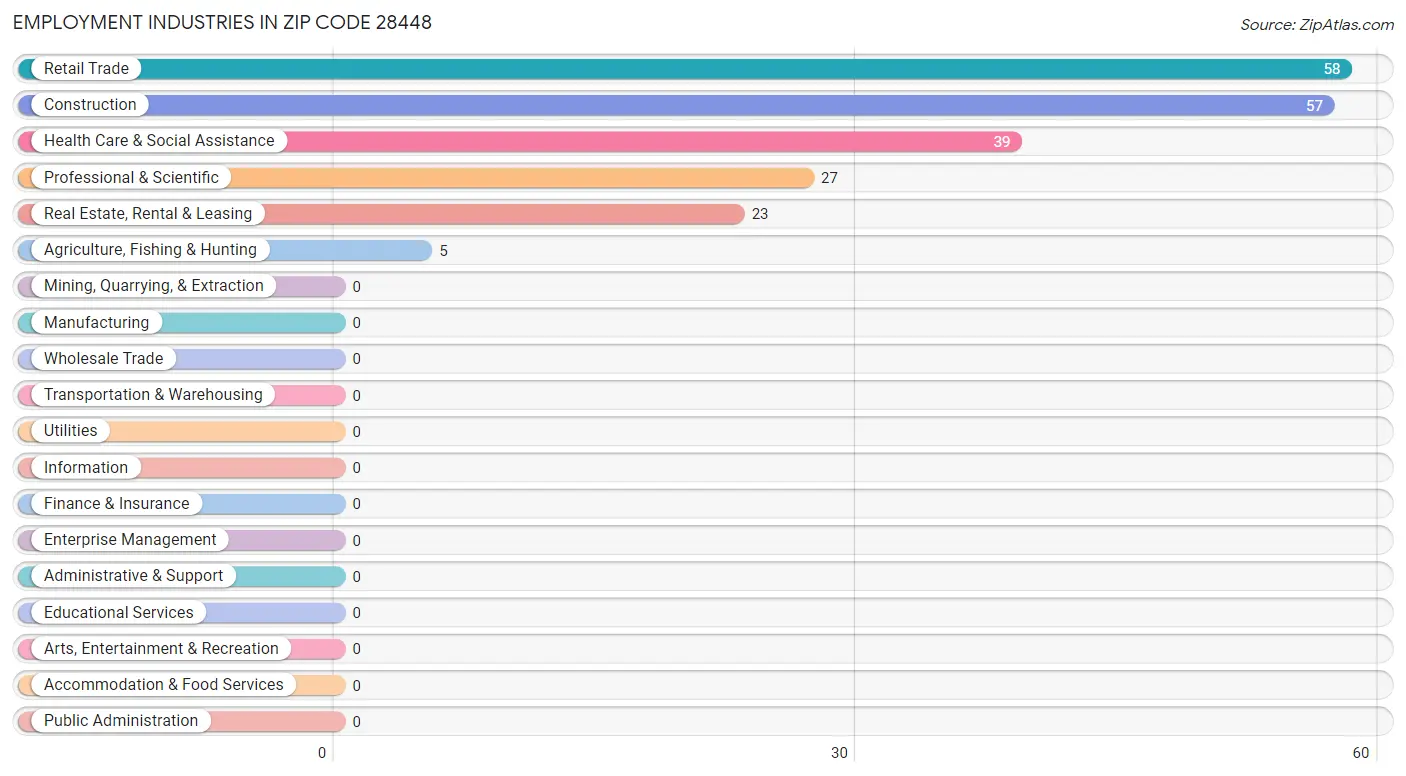Screen dimensions: 1406x776
Task: Select the Information label
Action: pos(86,468)
